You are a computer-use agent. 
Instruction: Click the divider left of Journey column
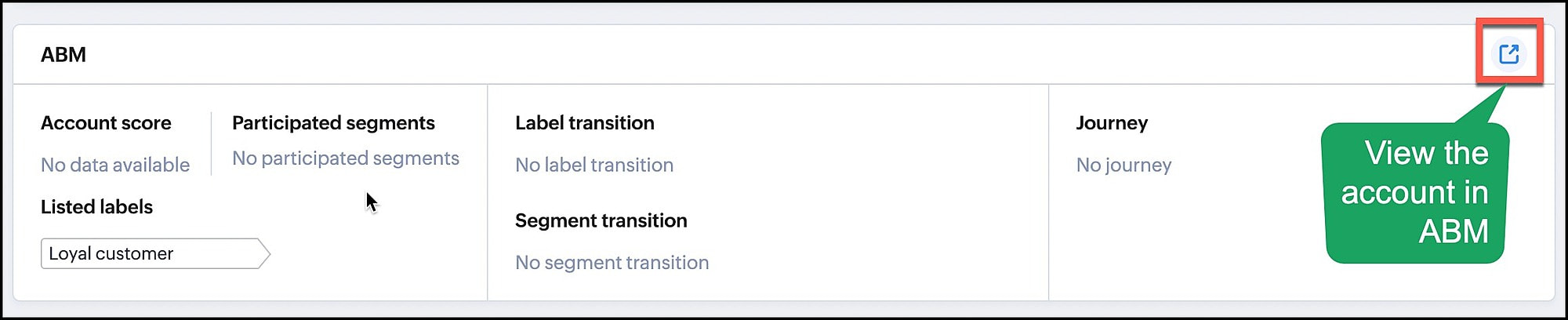point(1048,192)
